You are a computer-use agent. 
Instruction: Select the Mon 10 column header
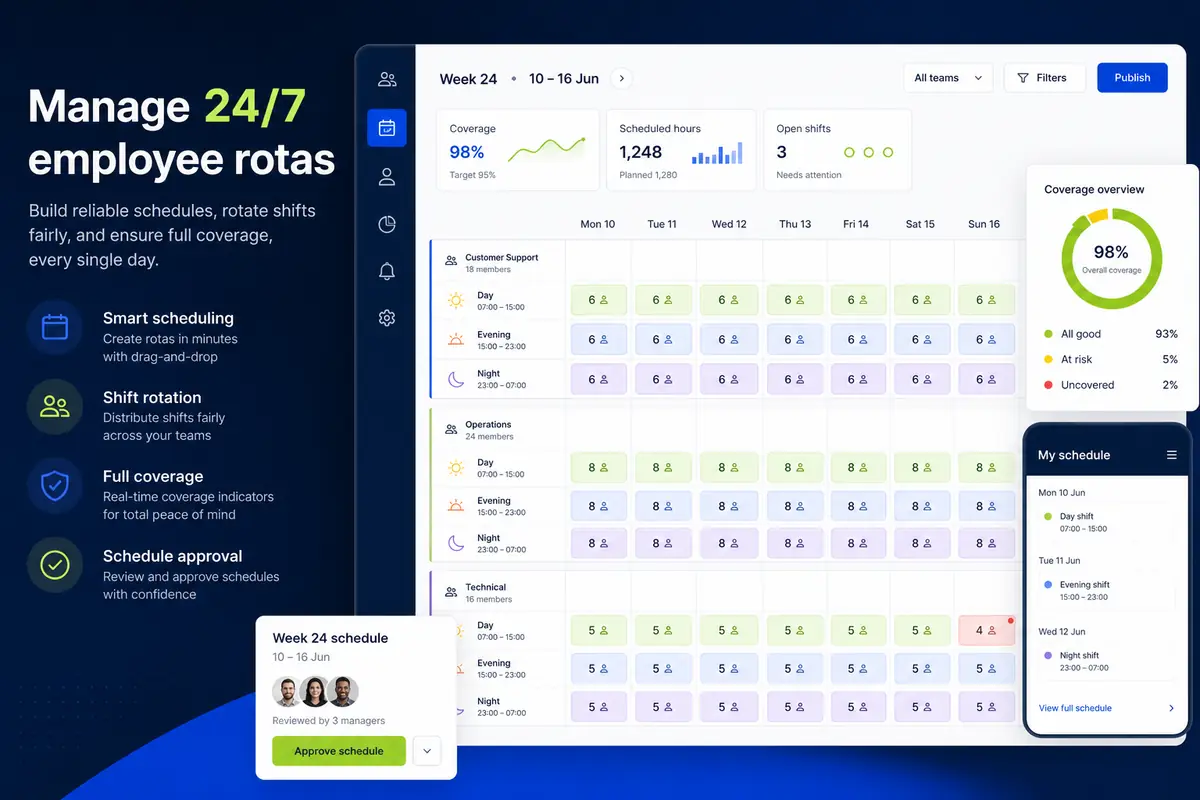(598, 224)
